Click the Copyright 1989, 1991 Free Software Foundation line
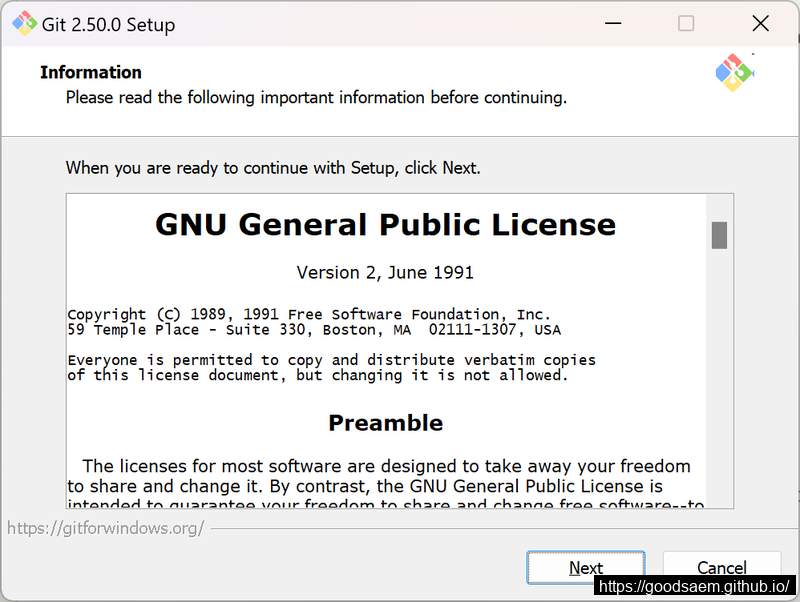 pos(309,314)
